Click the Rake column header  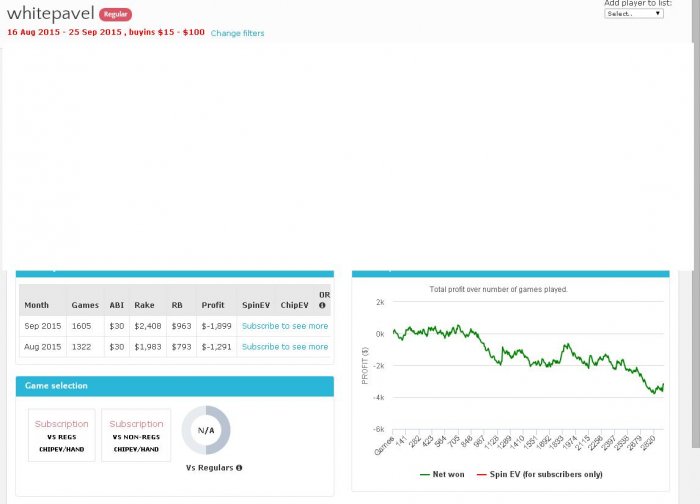point(144,305)
